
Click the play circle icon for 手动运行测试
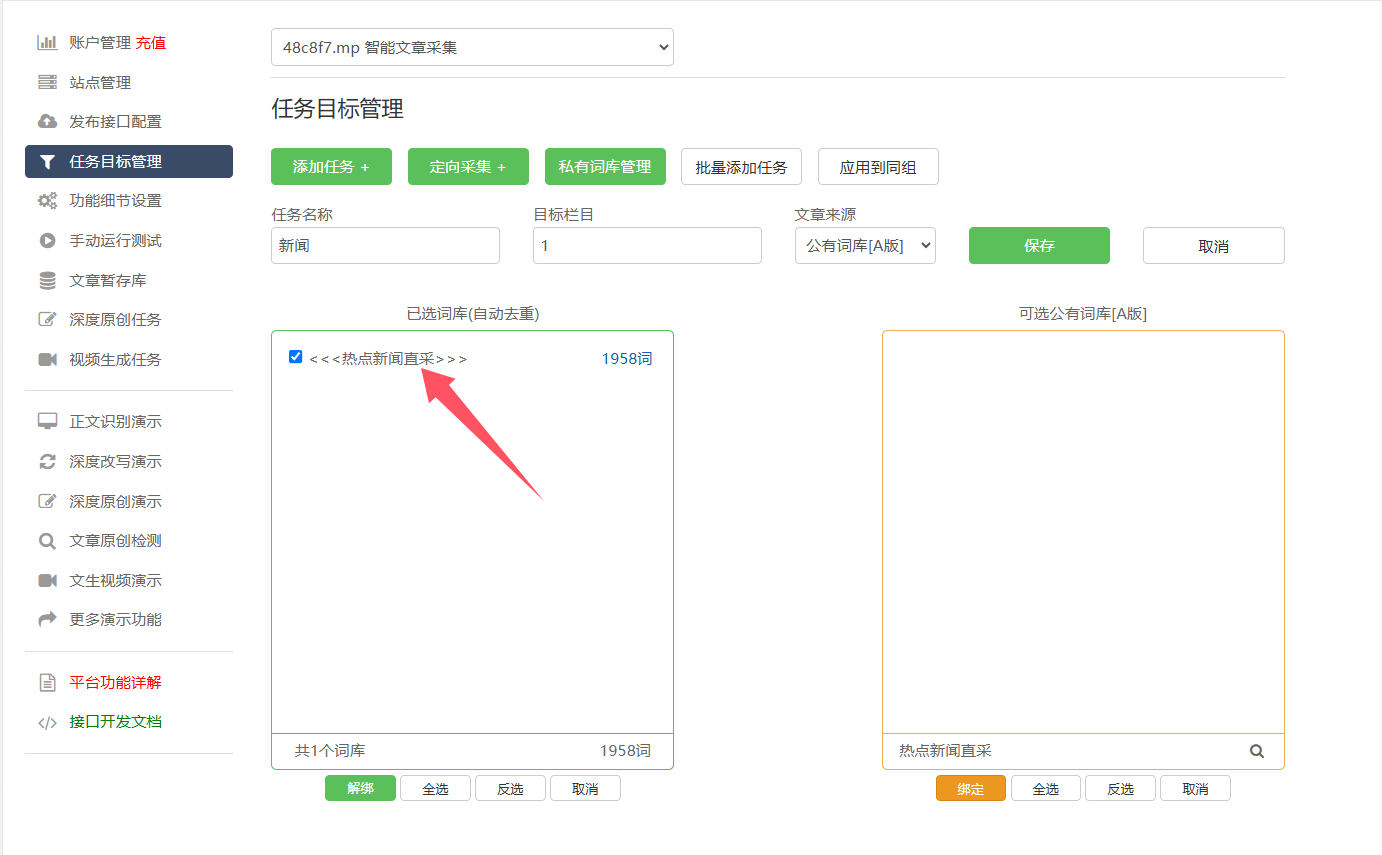pyautogui.click(x=47, y=241)
